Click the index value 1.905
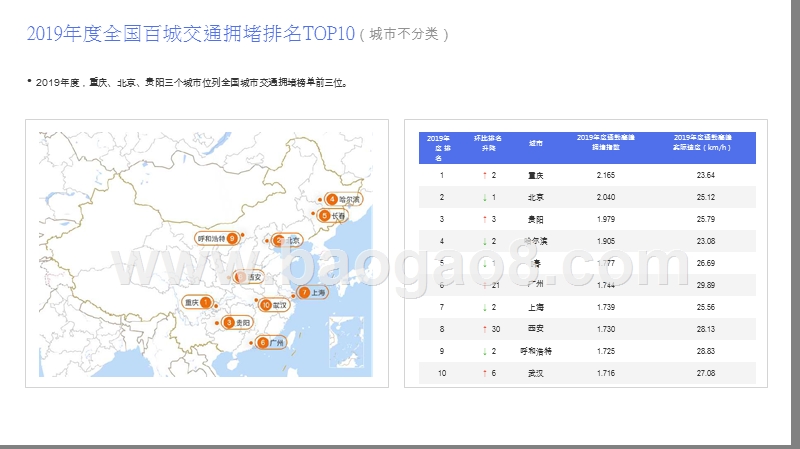This screenshot has height=449, width=800. [606, 241]
